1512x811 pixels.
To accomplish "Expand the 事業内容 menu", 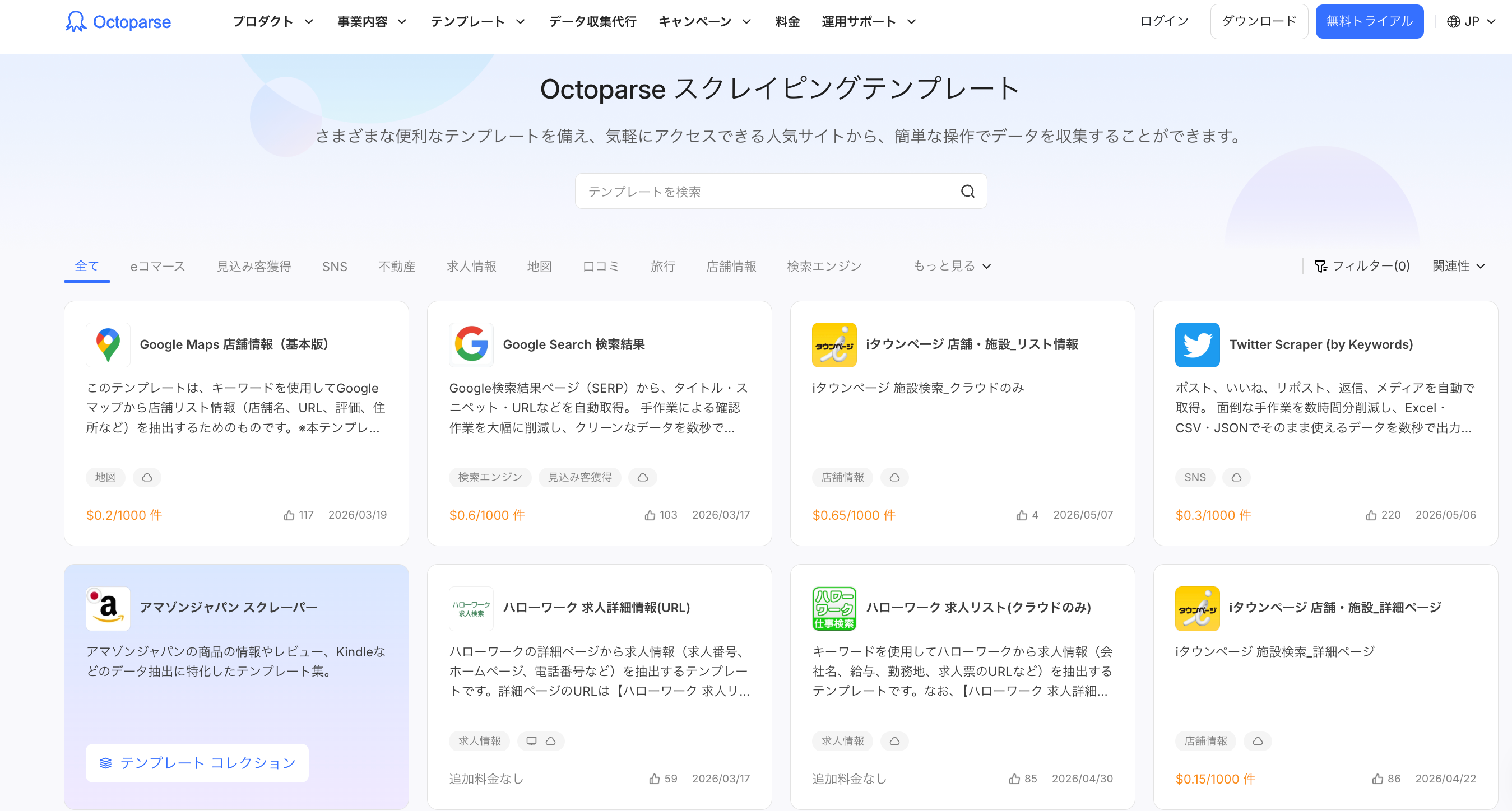I will [x=372, y=22].
